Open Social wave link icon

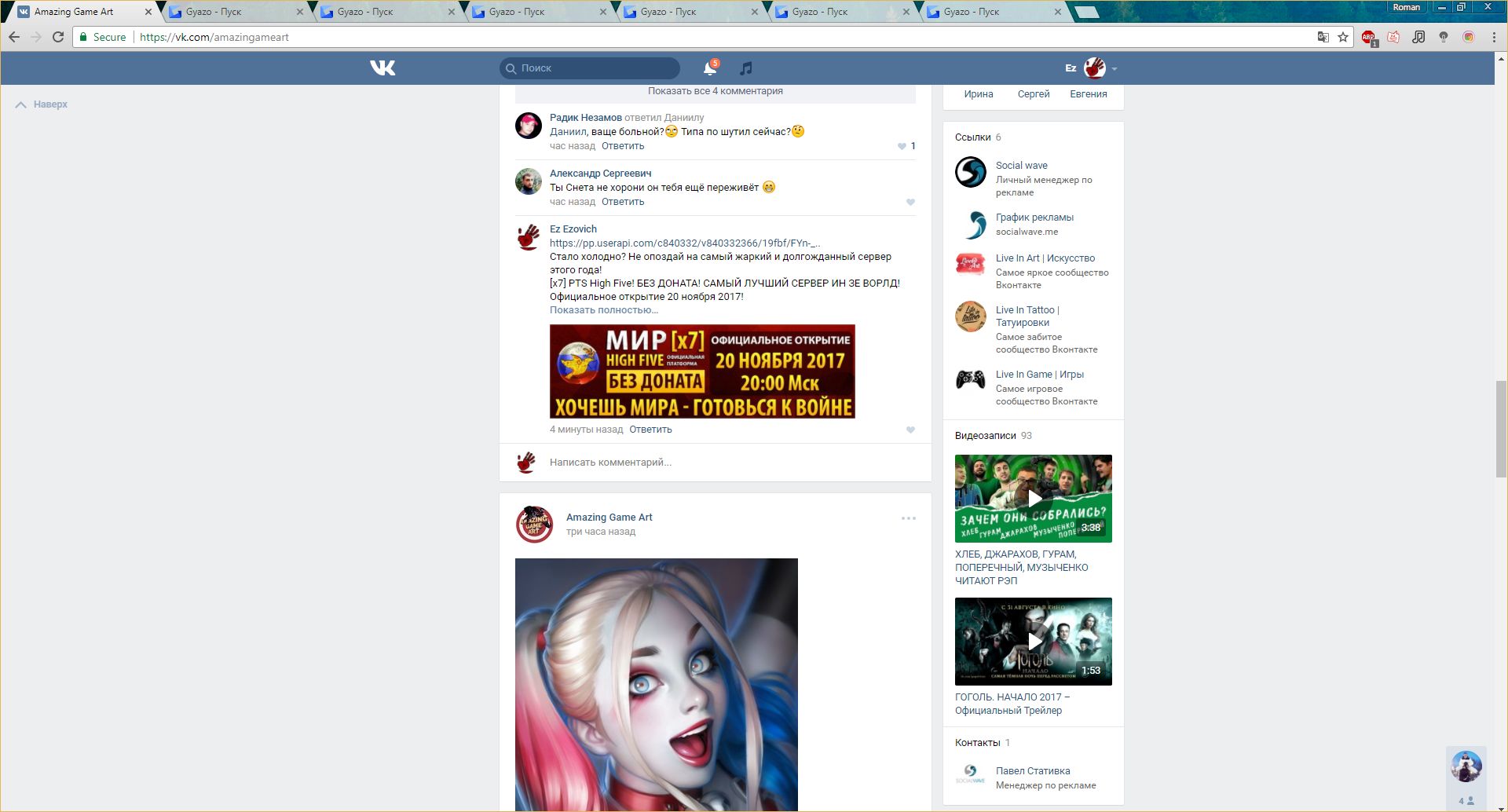click(971, 172)
